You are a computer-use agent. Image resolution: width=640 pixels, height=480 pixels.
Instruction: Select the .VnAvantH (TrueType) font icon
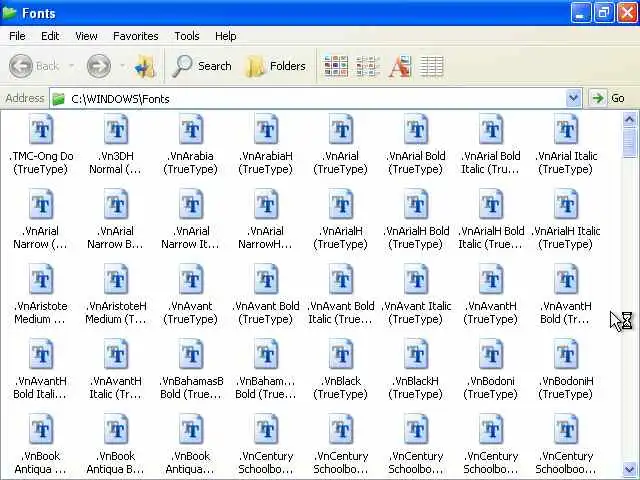pos(491,279)
